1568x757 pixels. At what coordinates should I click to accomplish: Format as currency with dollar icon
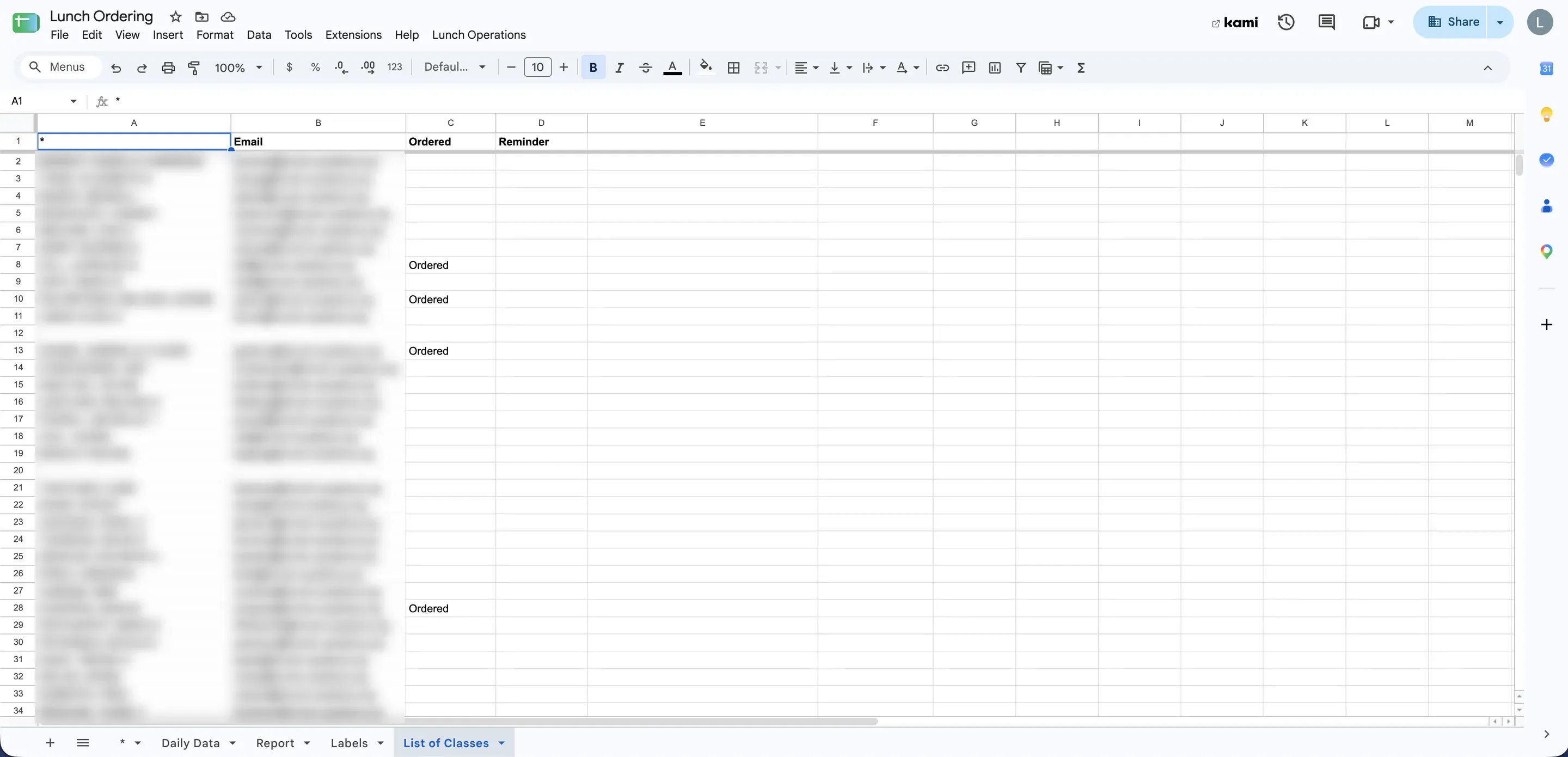pos(289,68)
